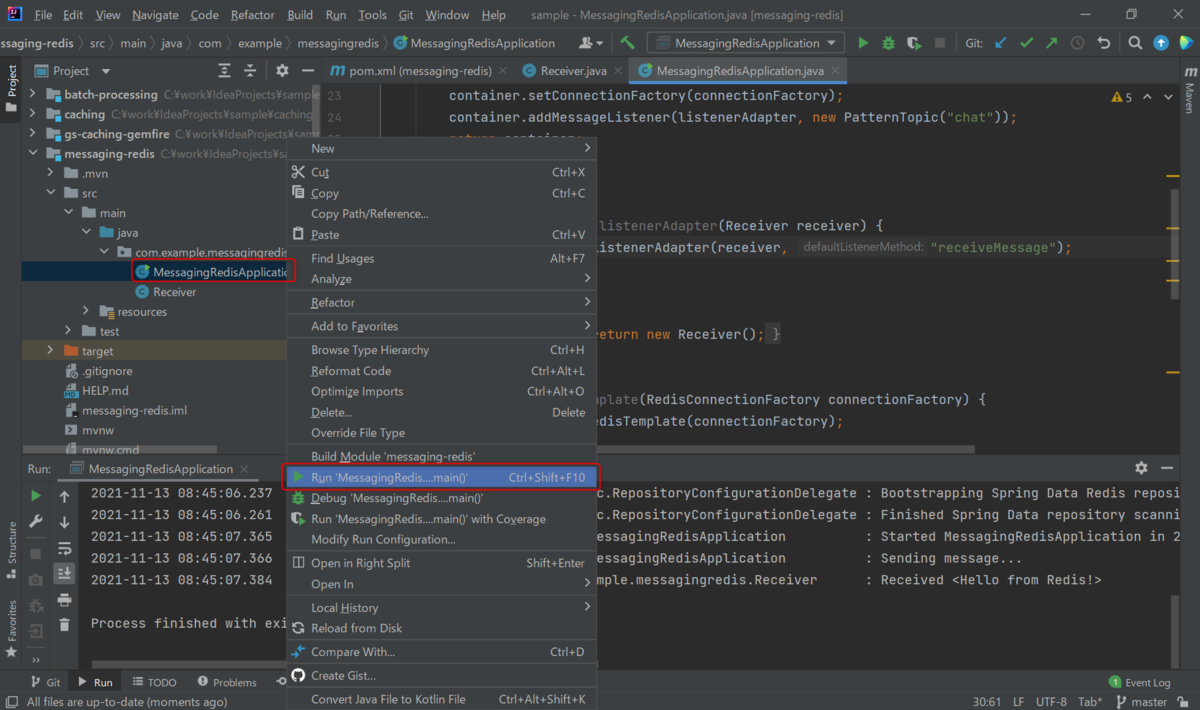Collapse the src directory

(50, 192)
